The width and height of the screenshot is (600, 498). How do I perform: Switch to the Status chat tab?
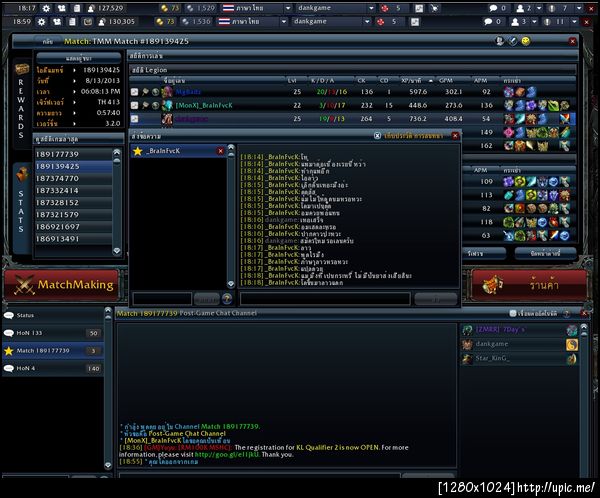point(53,315)
